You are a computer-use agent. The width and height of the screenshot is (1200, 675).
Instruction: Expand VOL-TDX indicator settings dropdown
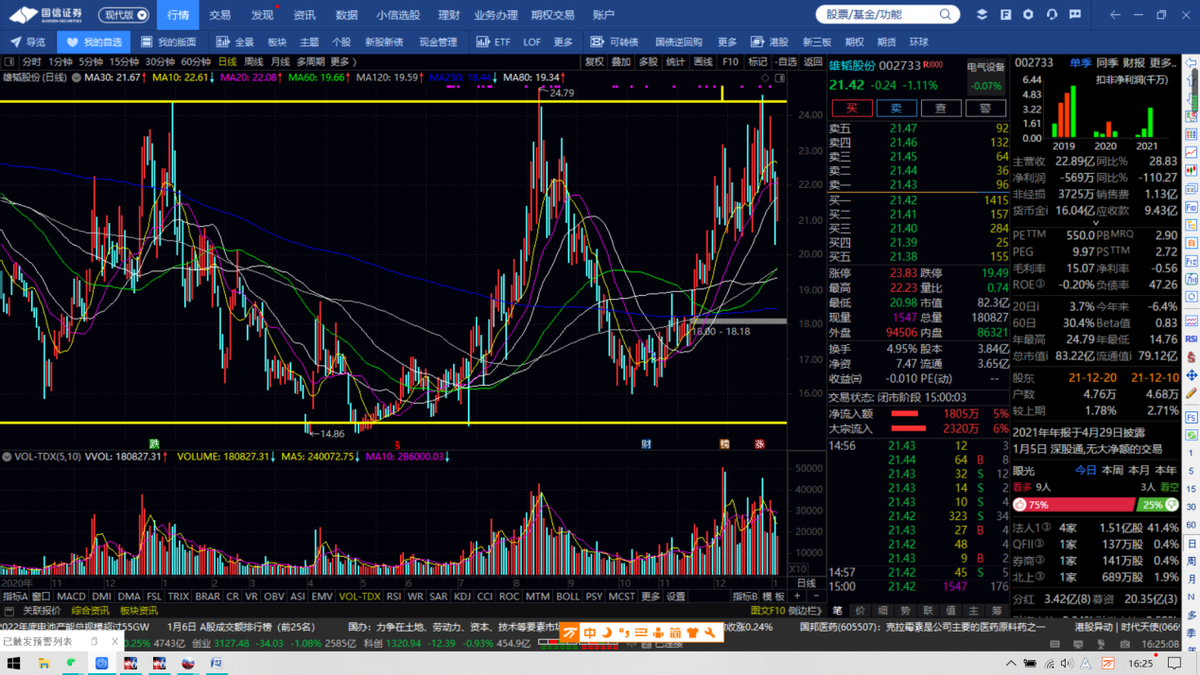click(6, 456)
